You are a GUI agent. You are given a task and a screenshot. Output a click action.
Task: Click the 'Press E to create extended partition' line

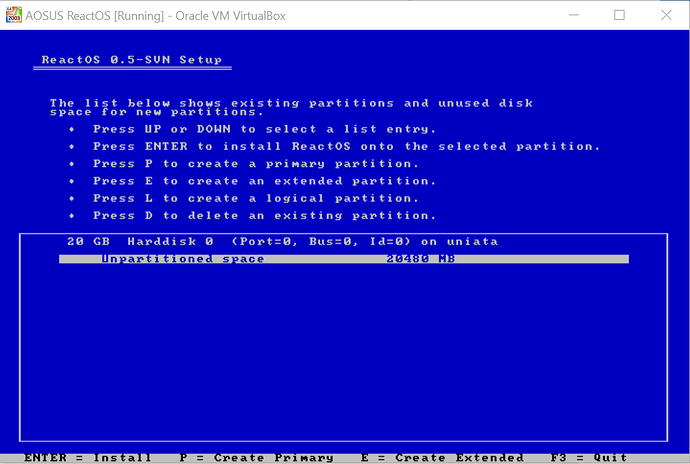(264, 181)
